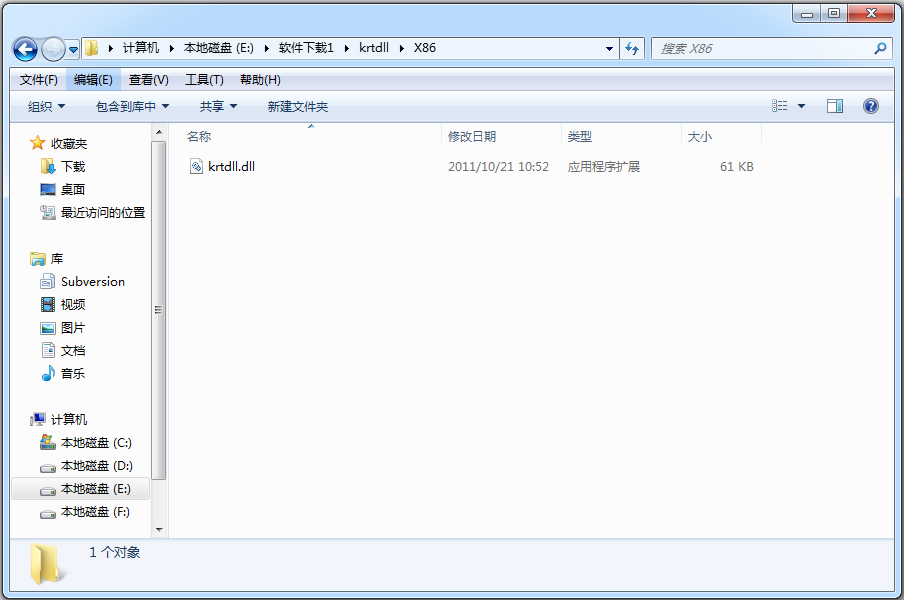
Task: Expand the view options dropdown arrow
Action: click(x=801, y=106)
